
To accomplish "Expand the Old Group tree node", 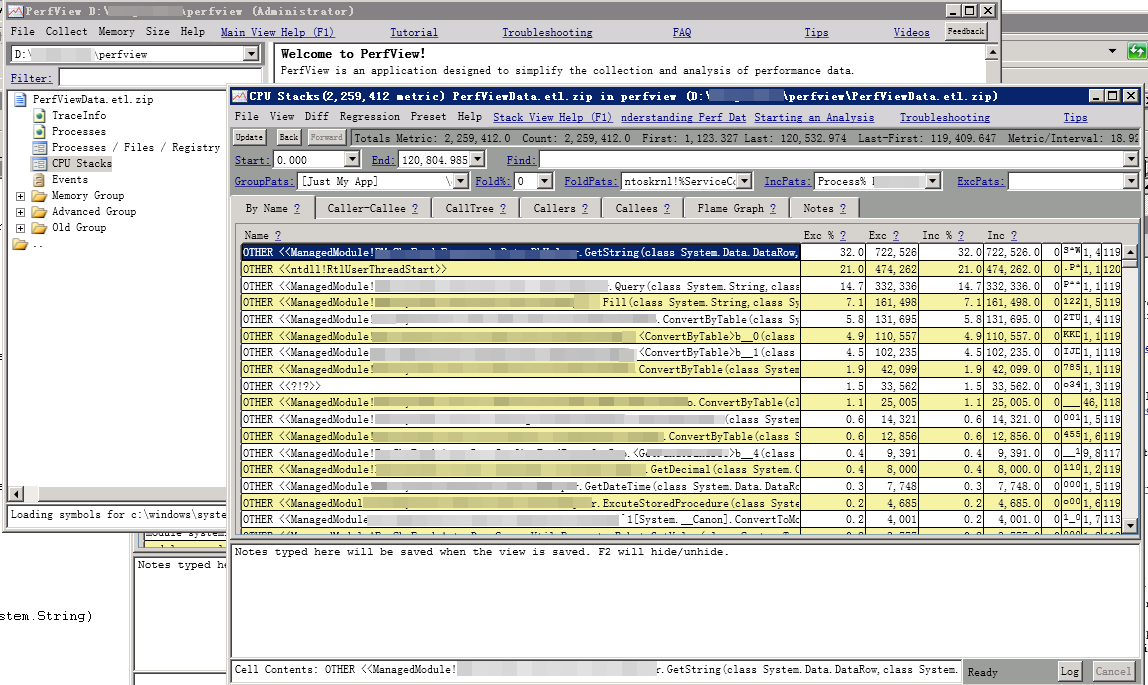I will (x=20, y=228).
